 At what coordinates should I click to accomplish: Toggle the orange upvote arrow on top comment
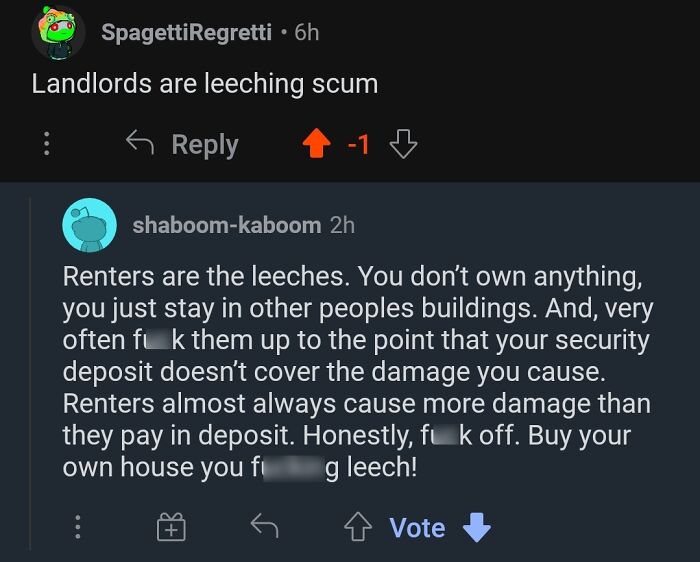[315, 145]
